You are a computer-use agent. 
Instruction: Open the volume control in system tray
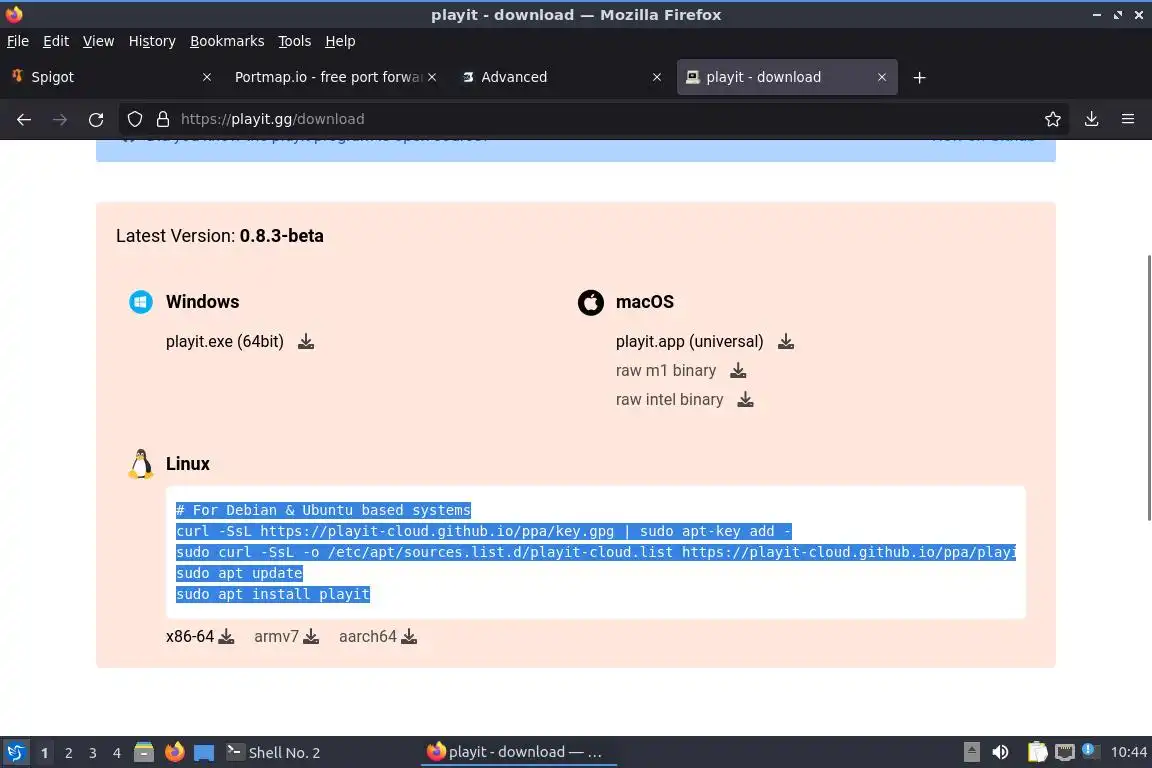pos(1000,752)
